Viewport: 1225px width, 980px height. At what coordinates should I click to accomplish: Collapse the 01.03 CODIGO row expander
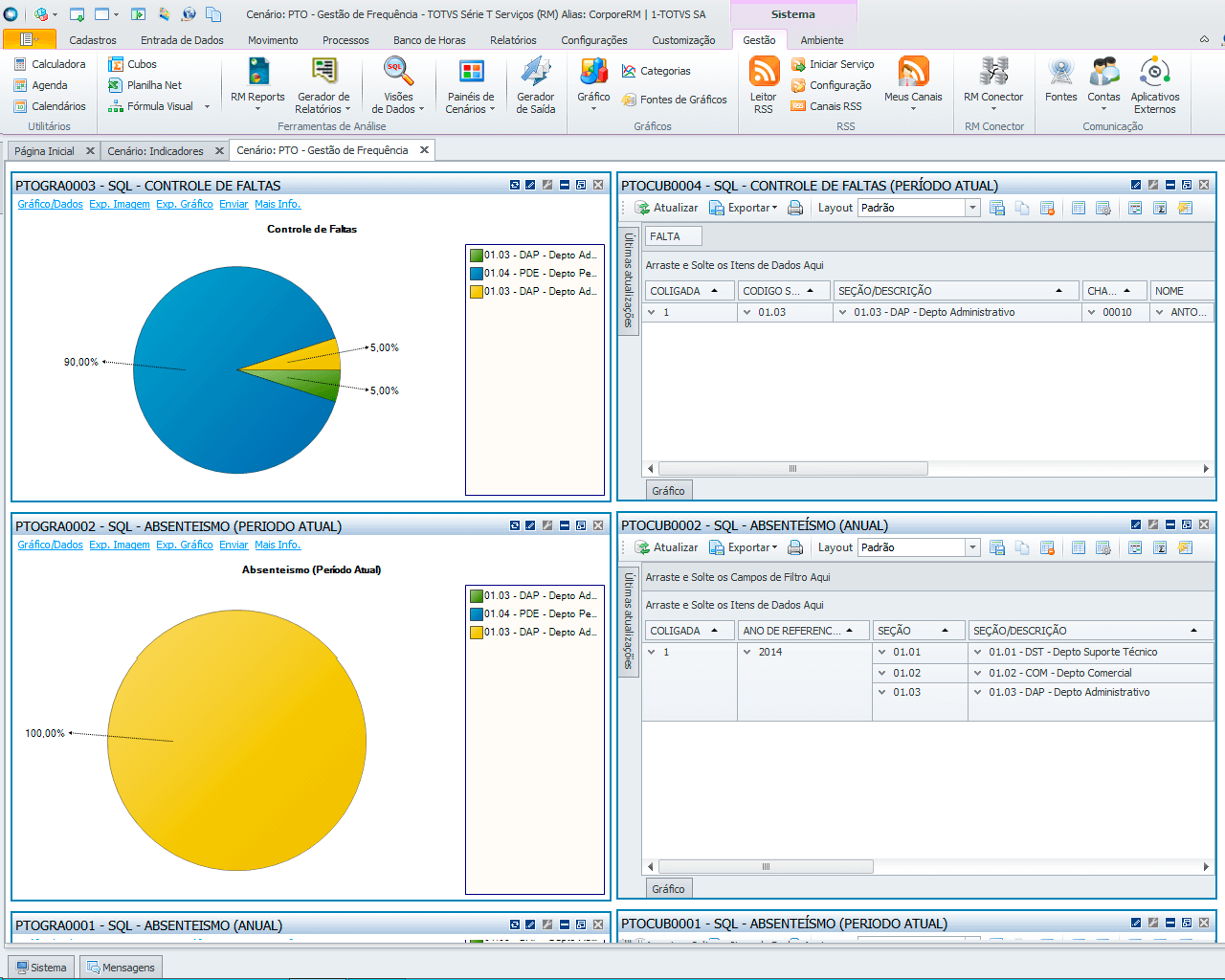[x=747, y=312]
